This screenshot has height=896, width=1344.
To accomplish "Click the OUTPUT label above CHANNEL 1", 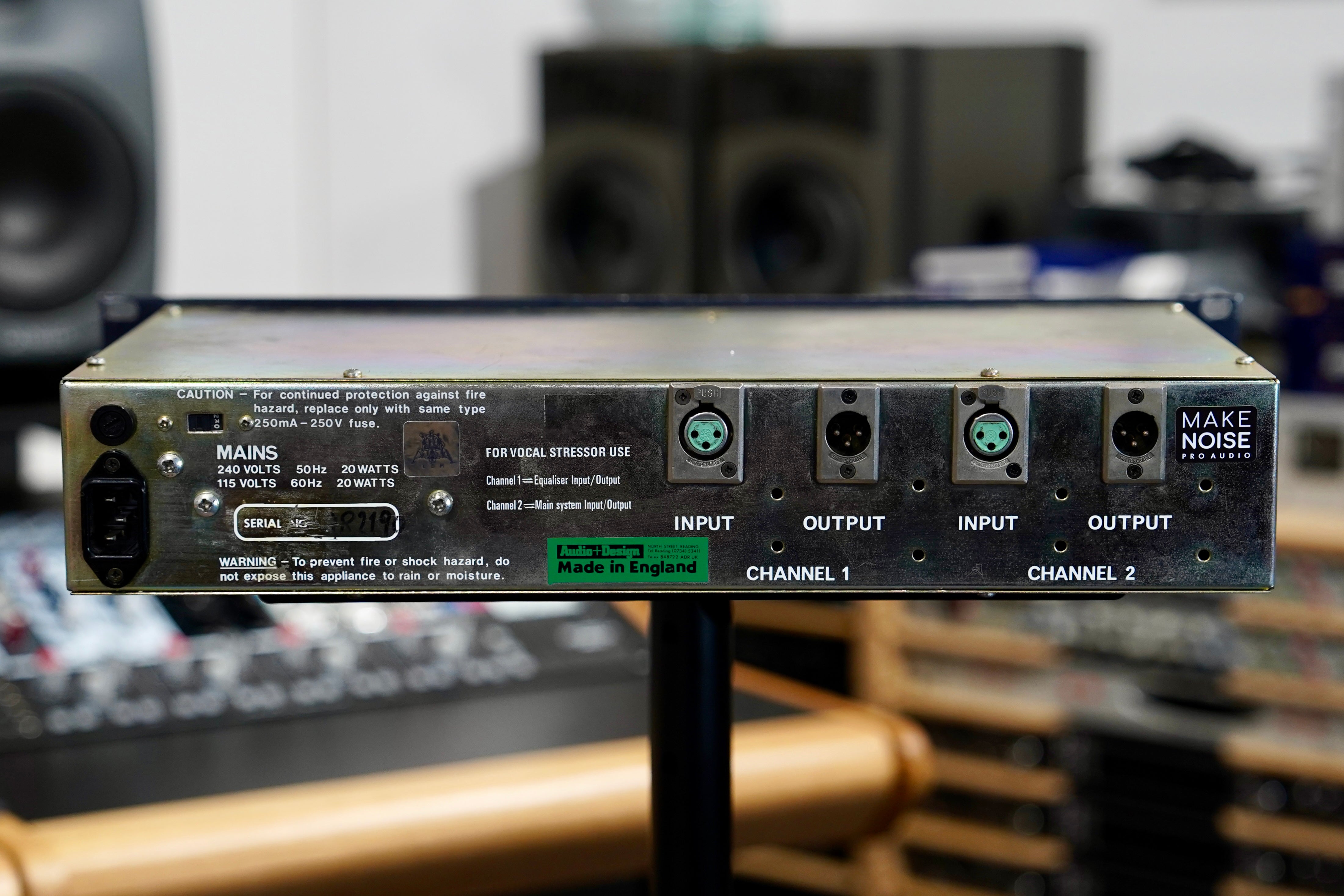I will tap(844, 524).
